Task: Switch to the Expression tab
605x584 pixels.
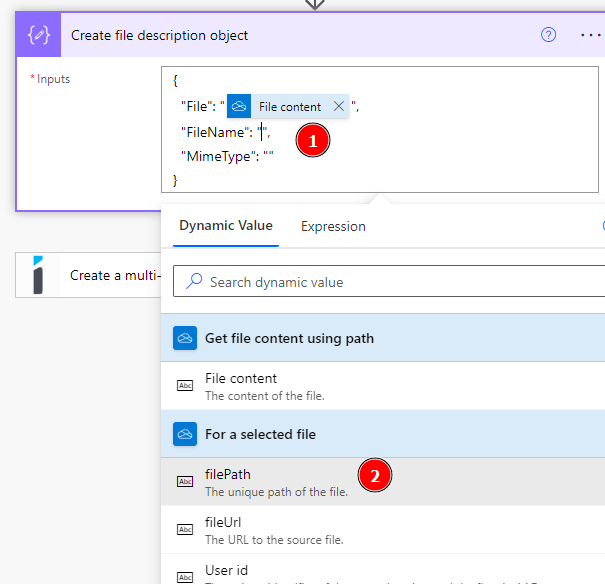Action: 333,227
